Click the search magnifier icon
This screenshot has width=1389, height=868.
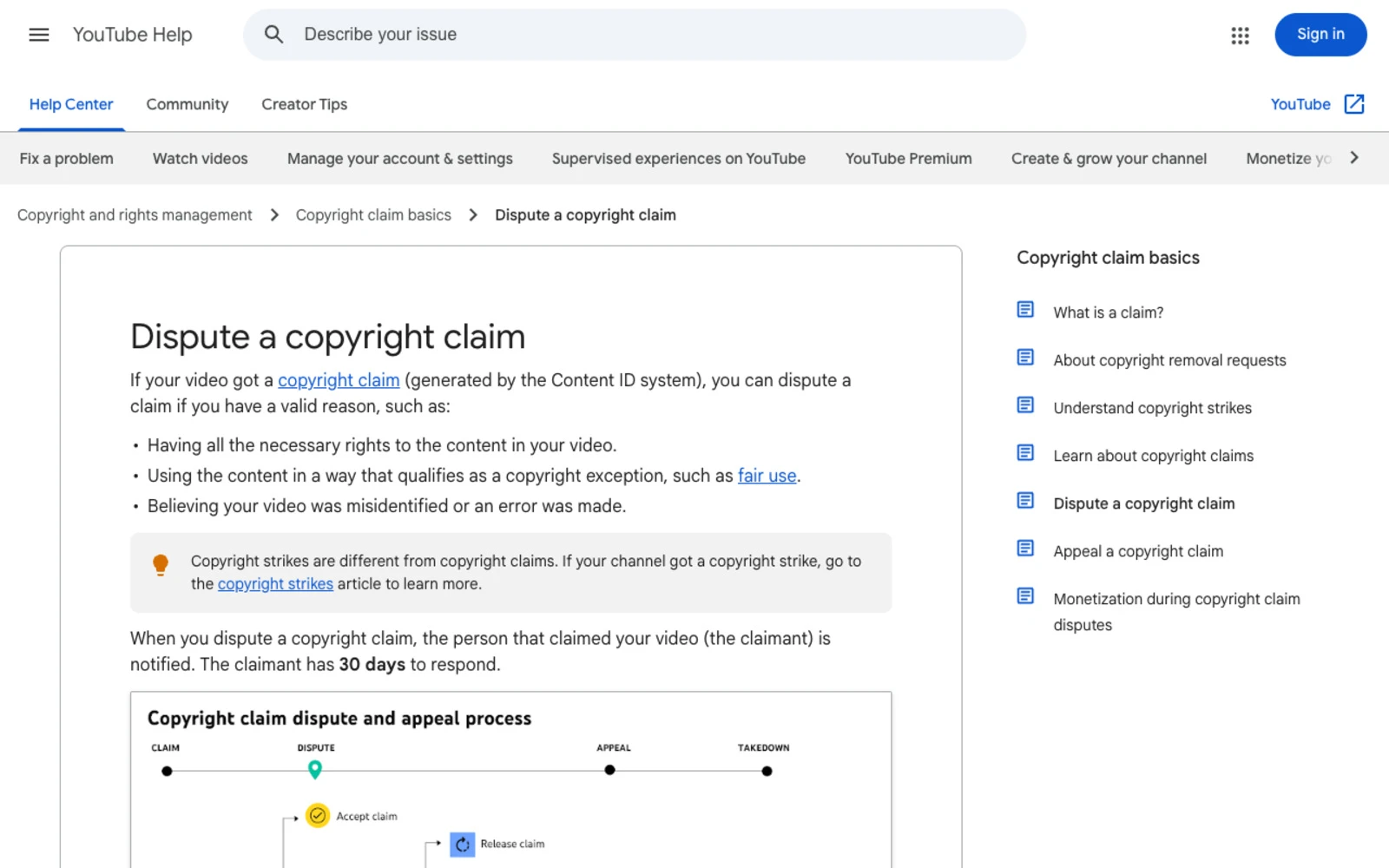[x=273, y=35]
